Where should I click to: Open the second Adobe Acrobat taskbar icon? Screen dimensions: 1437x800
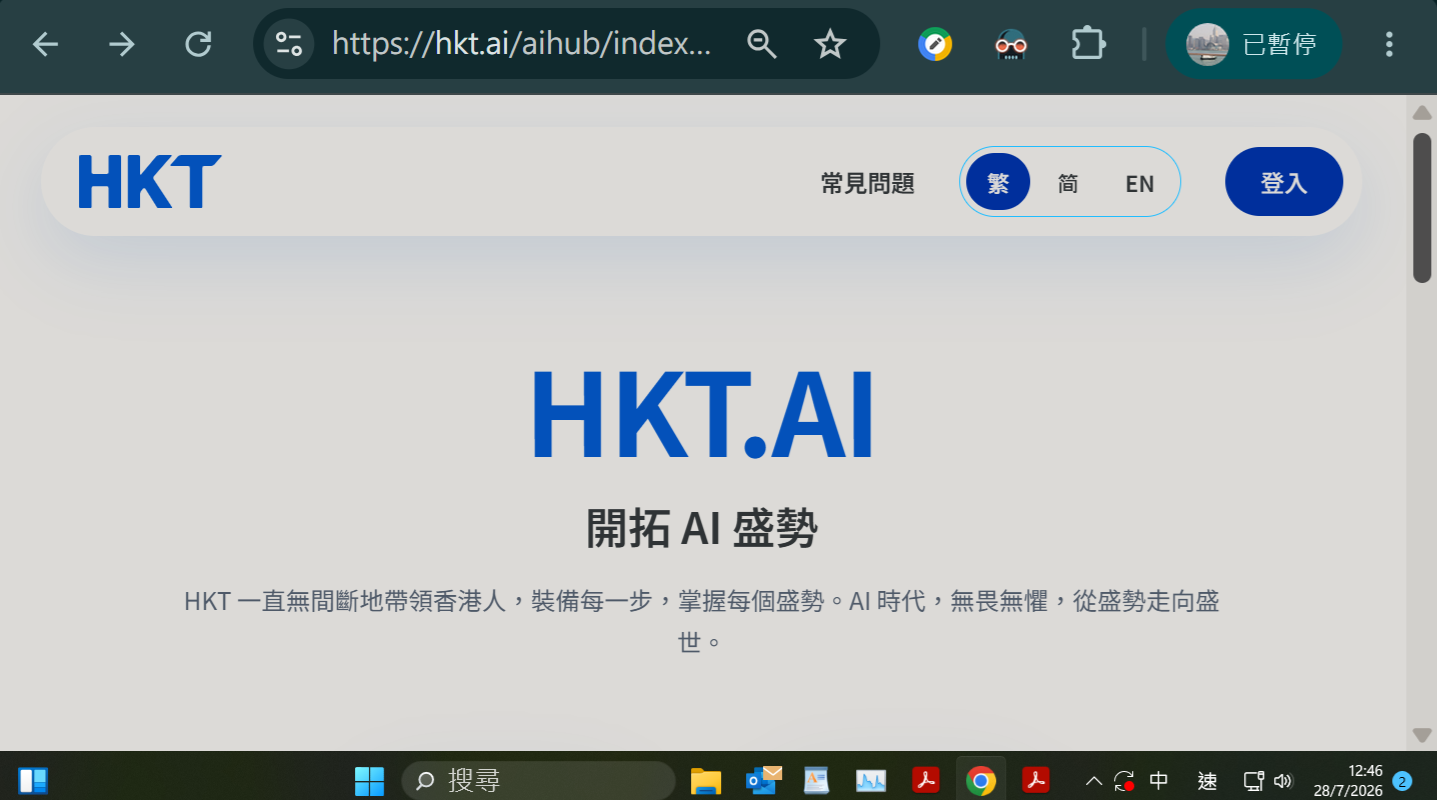coord(1035,780)
